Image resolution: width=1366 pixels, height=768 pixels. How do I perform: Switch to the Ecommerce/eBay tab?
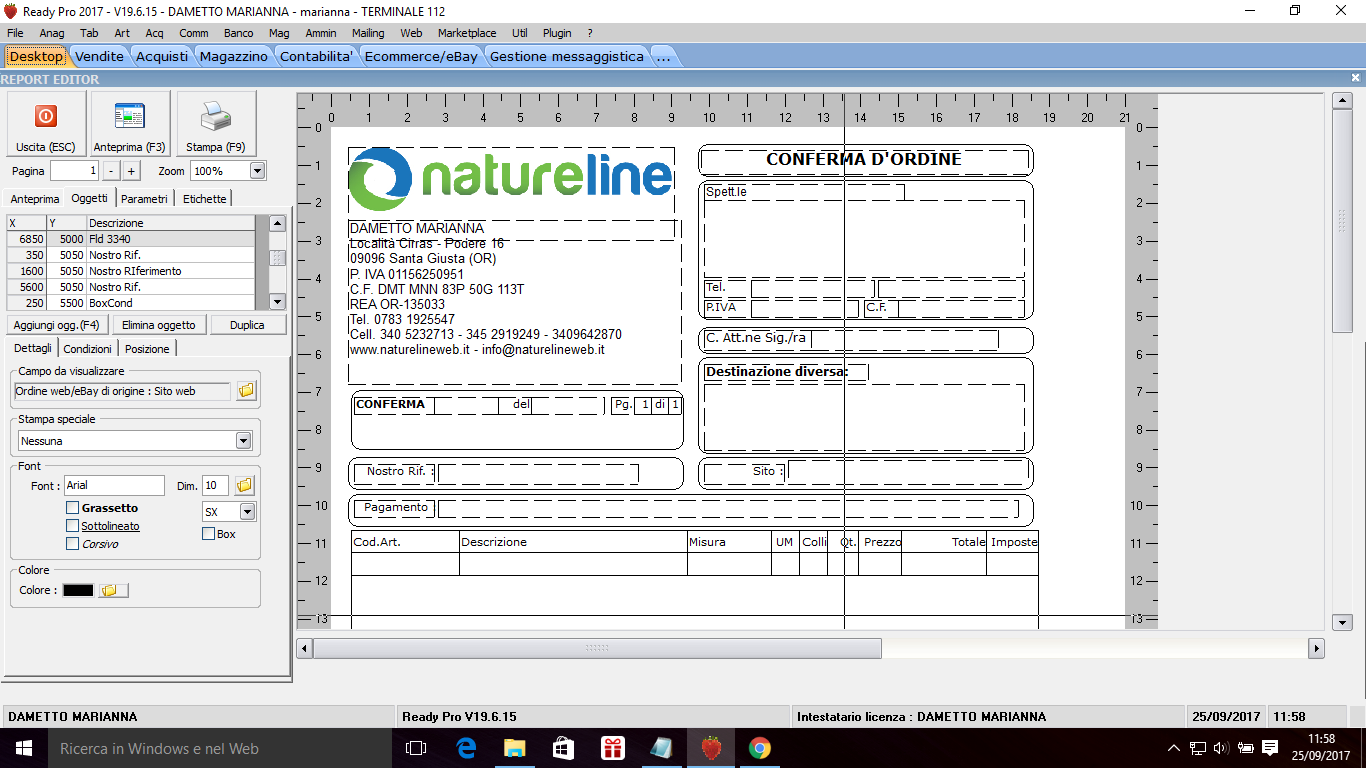click(421, 56)
